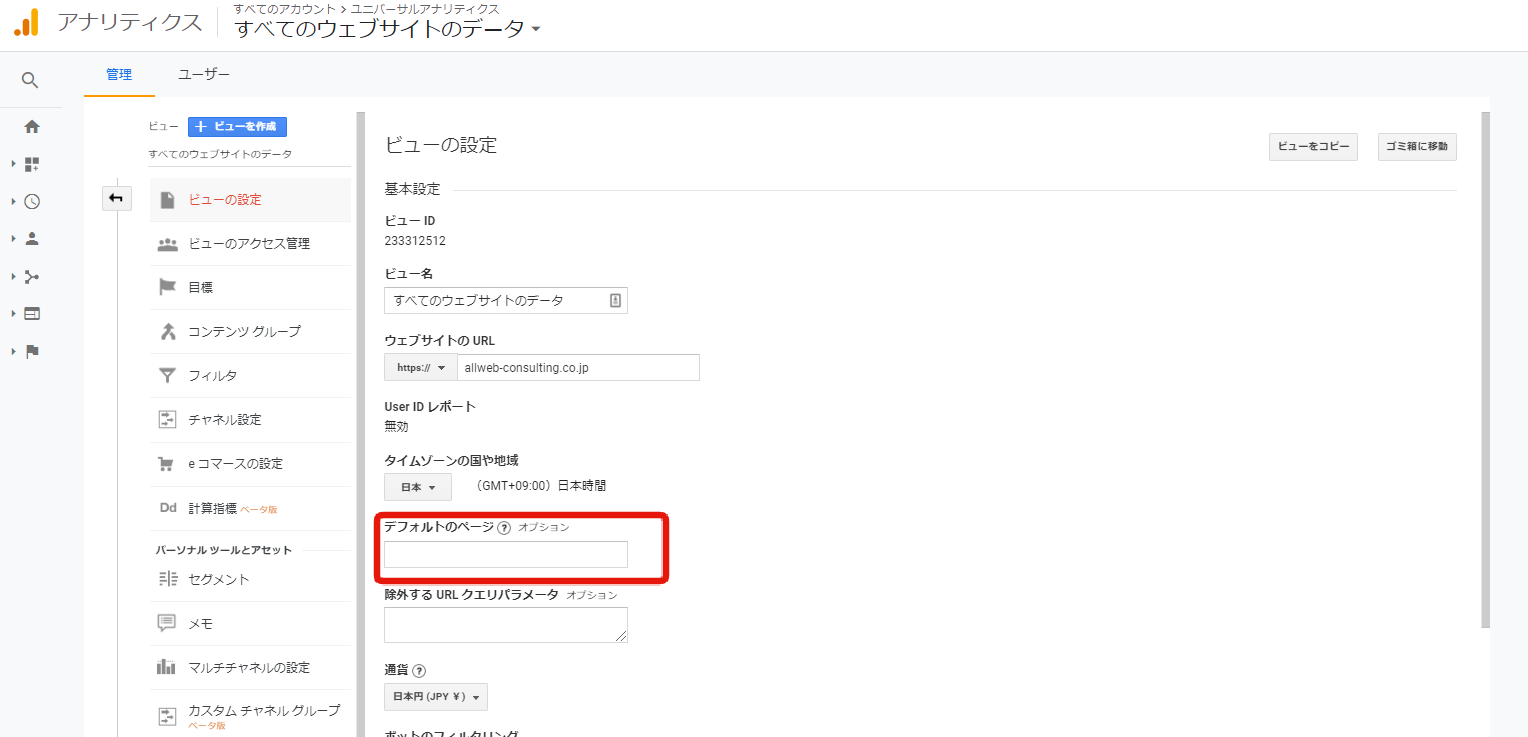Click the cart icon for e コマースの設定
1528x737 pixels.
(x=167, y=464)
